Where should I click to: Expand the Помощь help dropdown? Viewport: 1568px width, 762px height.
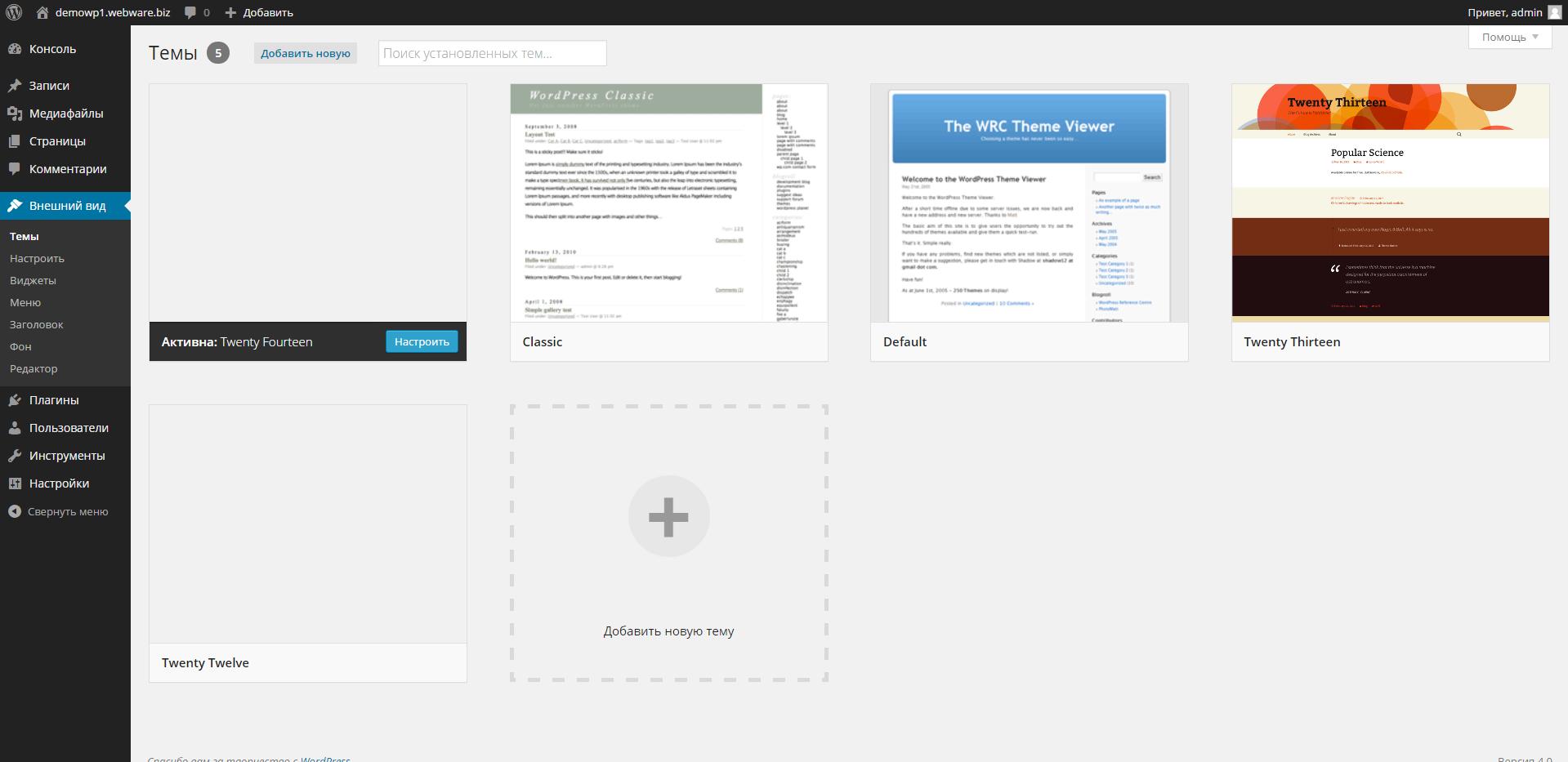point(1510,37)
